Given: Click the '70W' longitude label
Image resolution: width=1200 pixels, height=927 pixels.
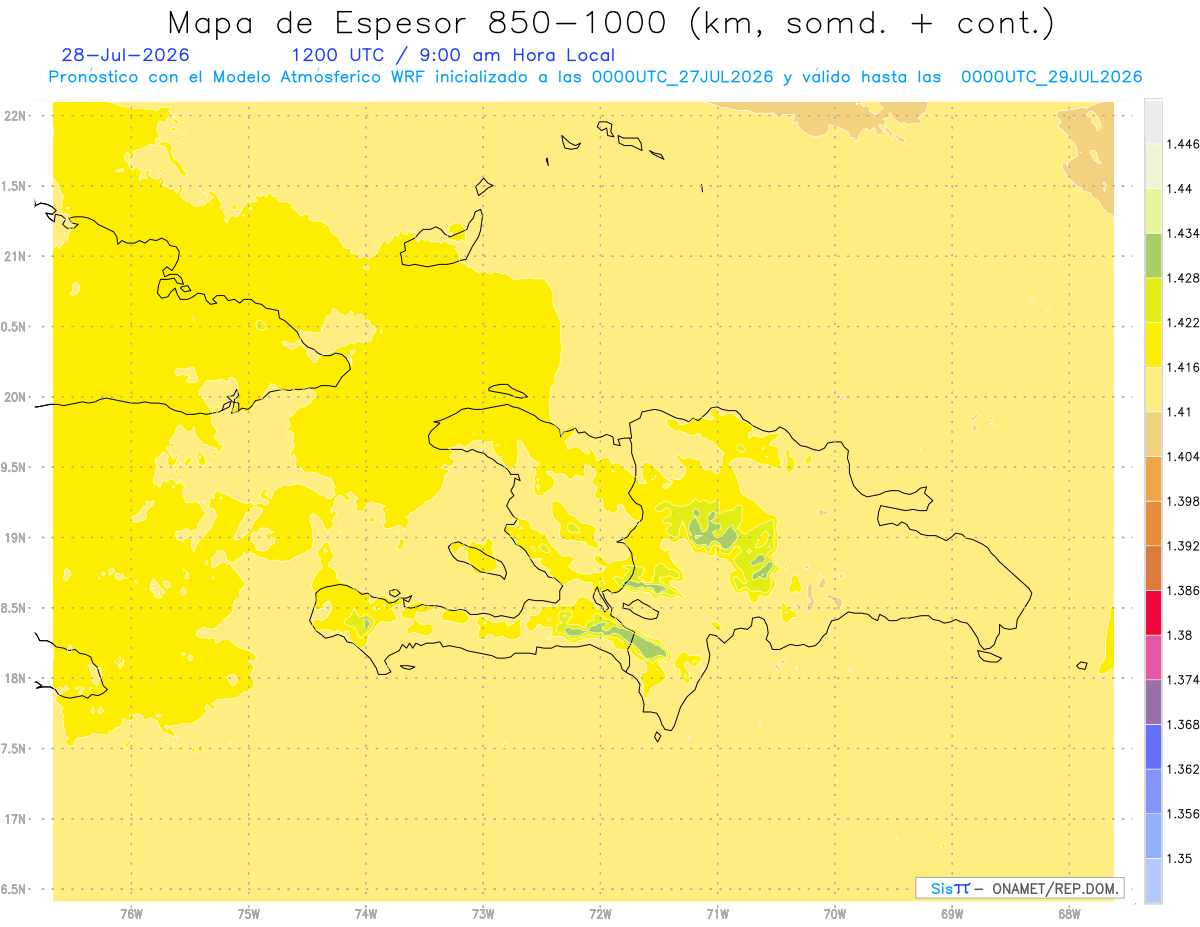Looking at the screenshot, I should click(x=835, y=914).
